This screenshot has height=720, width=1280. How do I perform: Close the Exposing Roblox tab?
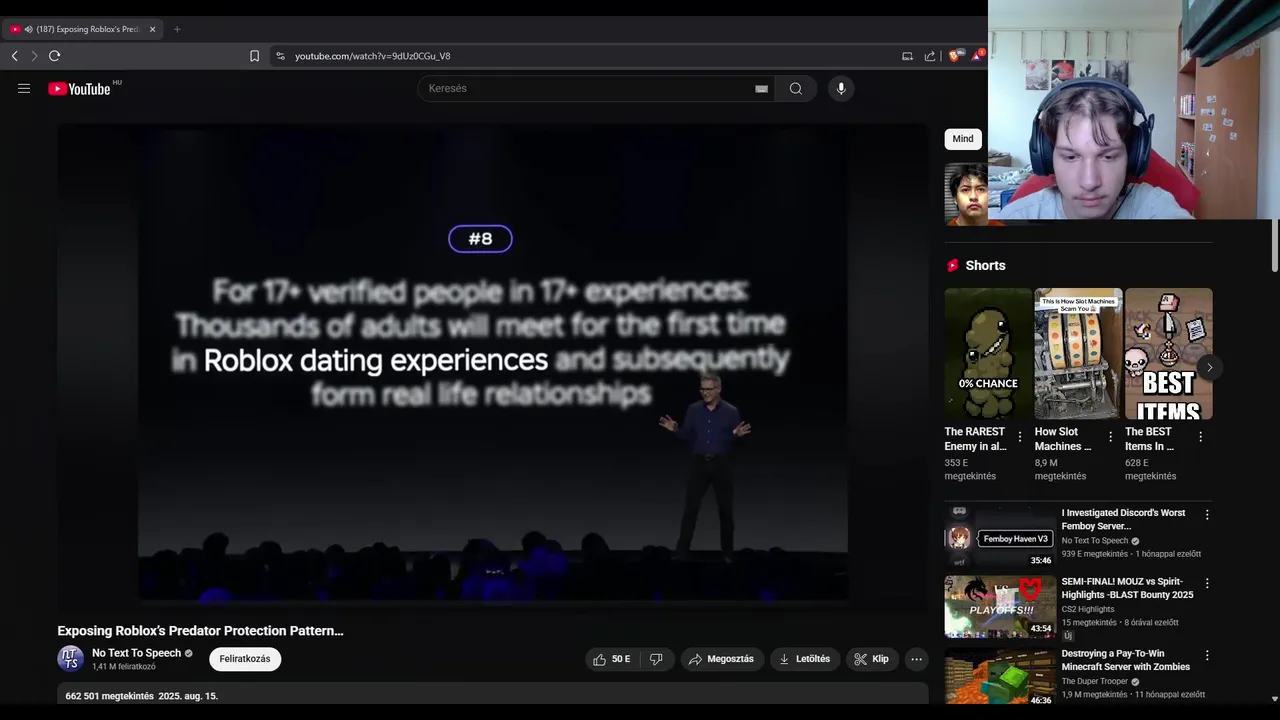tap(152, 29)
